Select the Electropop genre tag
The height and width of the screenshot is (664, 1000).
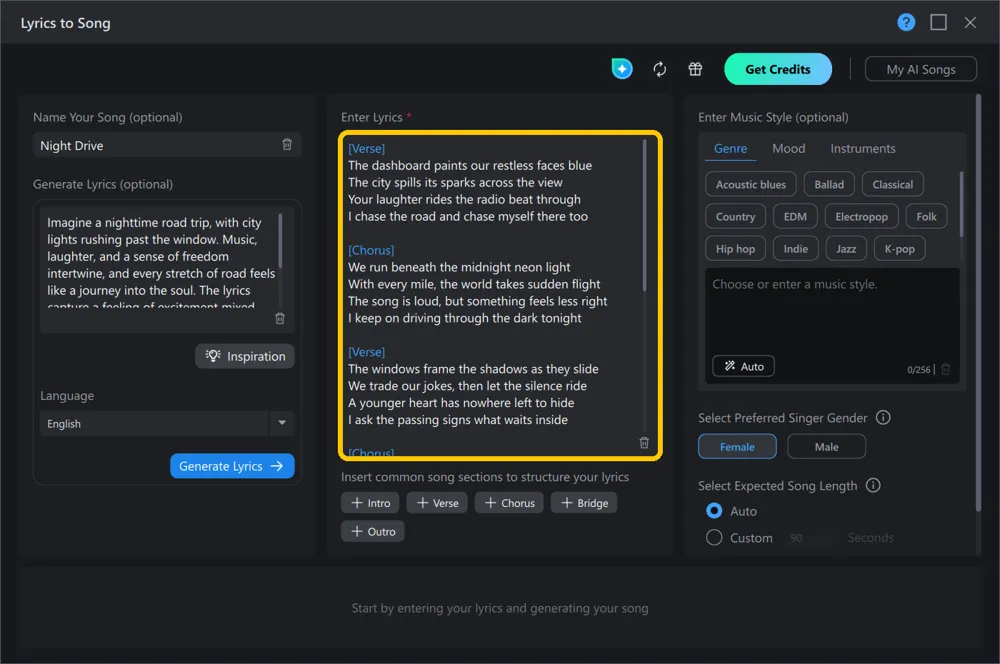[x=861, y=217]
